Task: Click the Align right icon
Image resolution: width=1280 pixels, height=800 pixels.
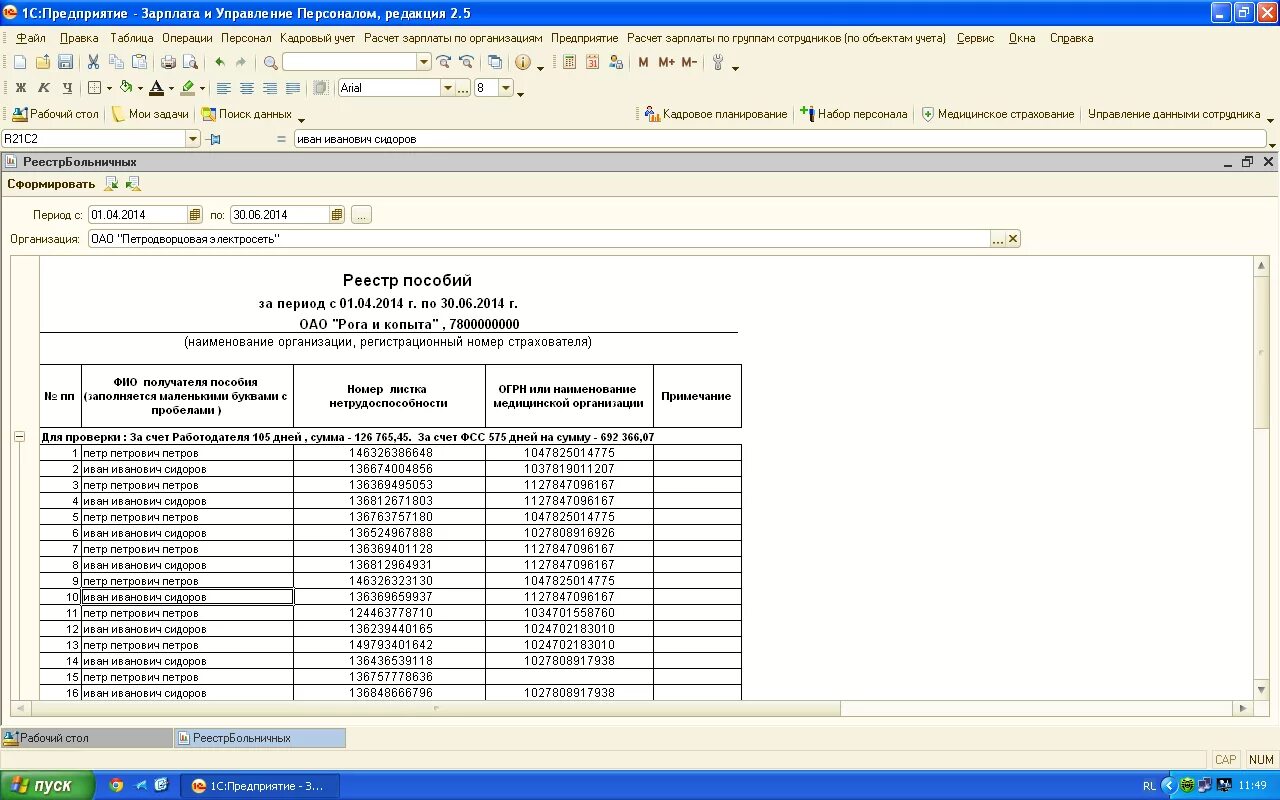Action: click(270, 88)
